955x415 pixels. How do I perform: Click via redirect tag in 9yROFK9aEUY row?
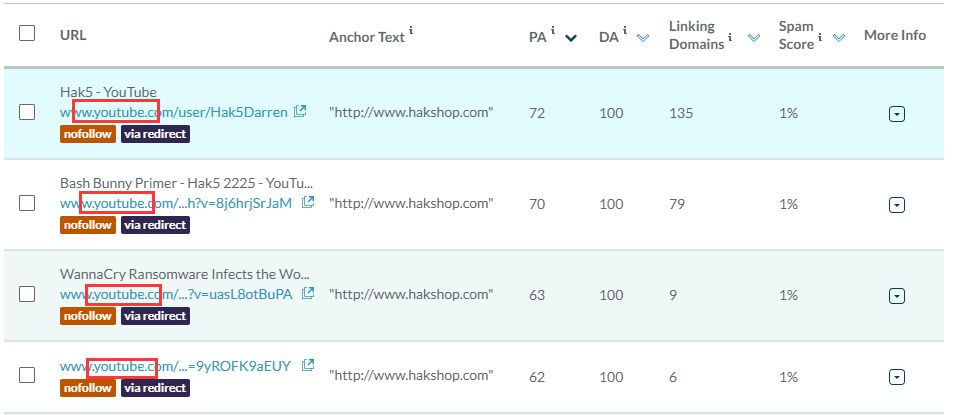tap(155, 388)
